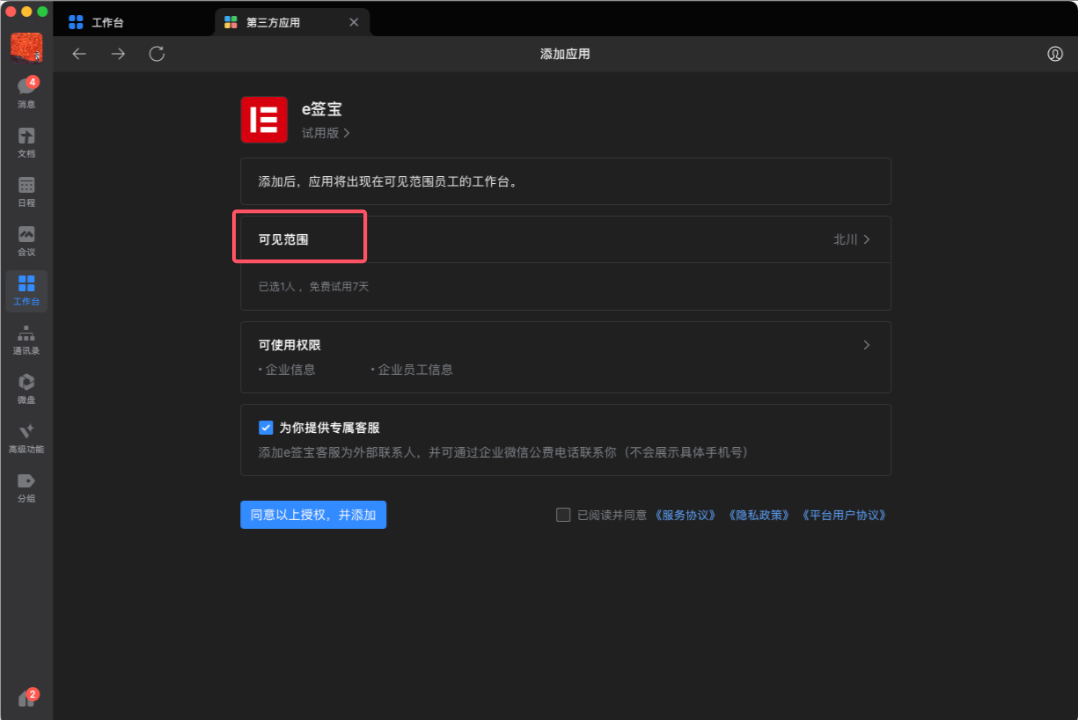Click 同意以上授权，并添加 button
1078x720 pixels.
pyautogui.click(x=313, y=514)
